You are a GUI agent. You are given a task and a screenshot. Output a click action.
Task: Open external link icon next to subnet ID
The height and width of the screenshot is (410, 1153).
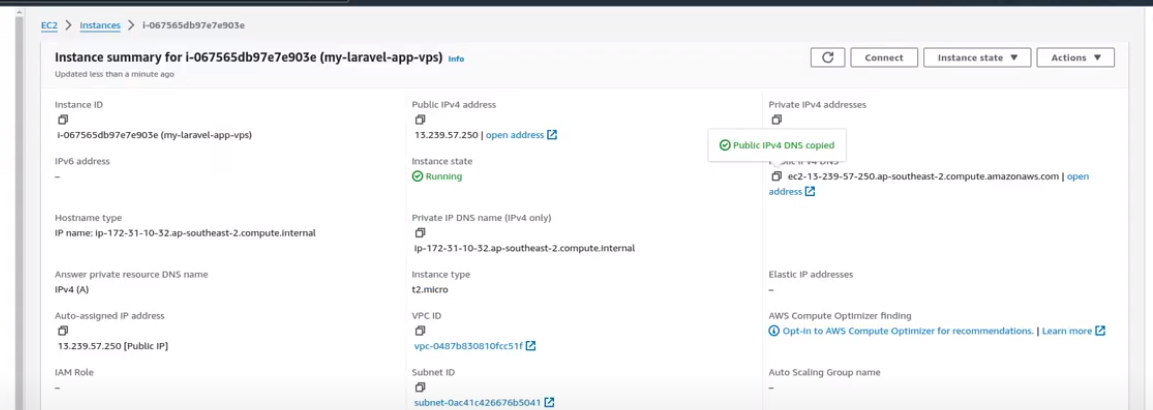(x=549, y=403)
